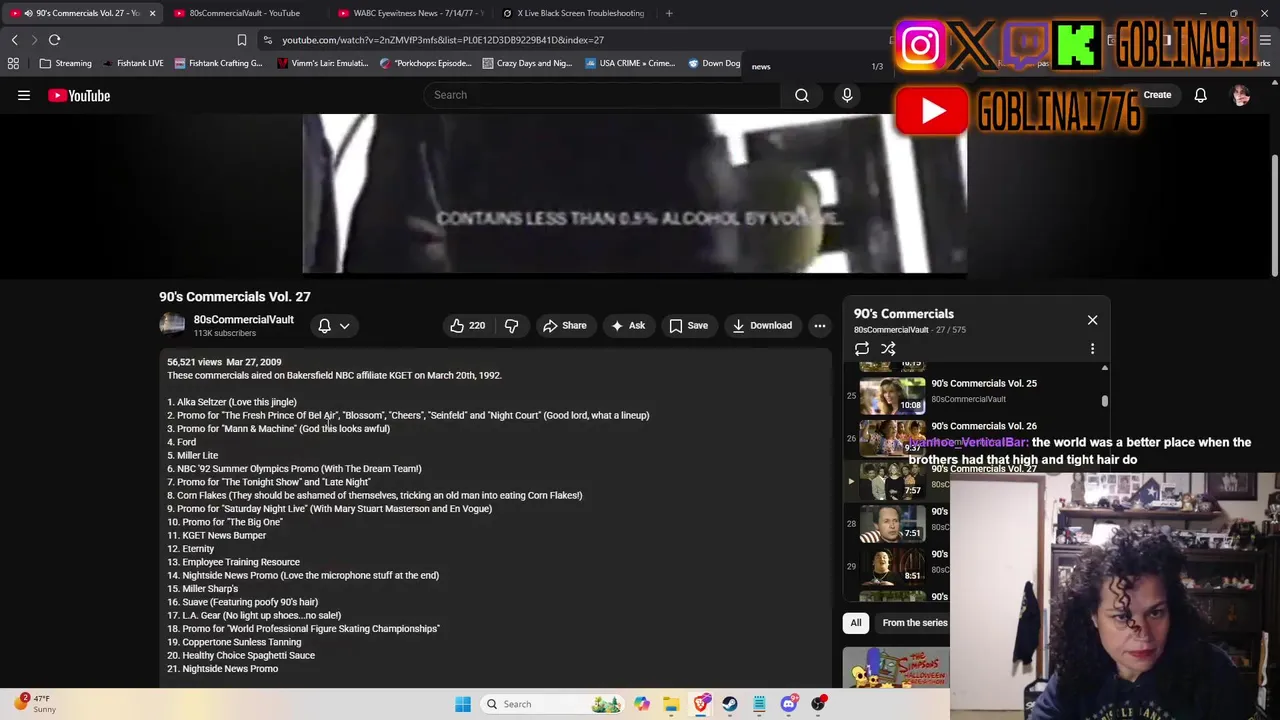
Task: Save the video to a playlist
Action: 688,325
